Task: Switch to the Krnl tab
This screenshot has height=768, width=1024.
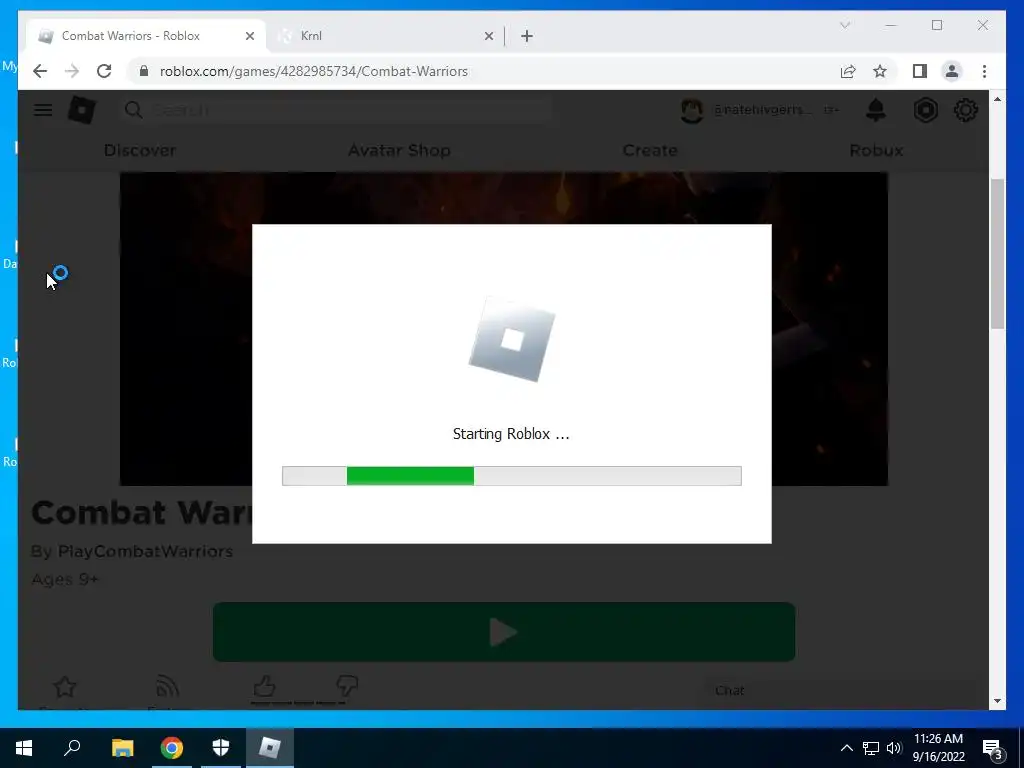Action: pos(385,36)
